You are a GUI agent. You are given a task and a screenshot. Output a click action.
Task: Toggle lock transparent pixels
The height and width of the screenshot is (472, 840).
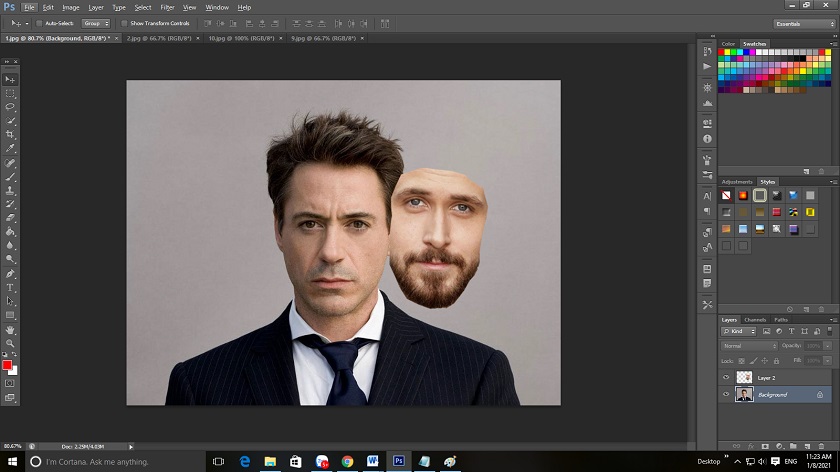tap(741, 361)
